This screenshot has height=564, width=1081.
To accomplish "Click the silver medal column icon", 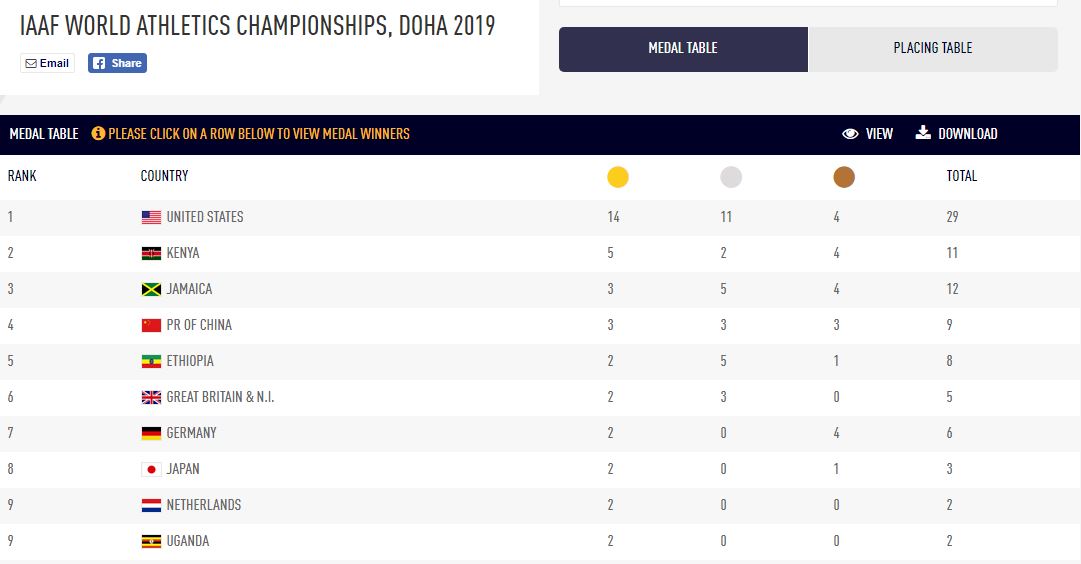I will point(731,177).
